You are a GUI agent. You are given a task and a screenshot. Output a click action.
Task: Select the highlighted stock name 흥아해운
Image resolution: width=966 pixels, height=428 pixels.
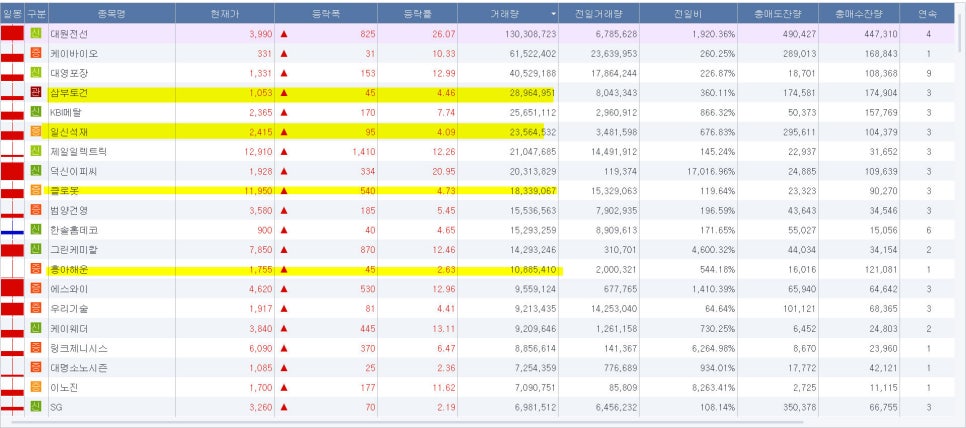[69, 269]
